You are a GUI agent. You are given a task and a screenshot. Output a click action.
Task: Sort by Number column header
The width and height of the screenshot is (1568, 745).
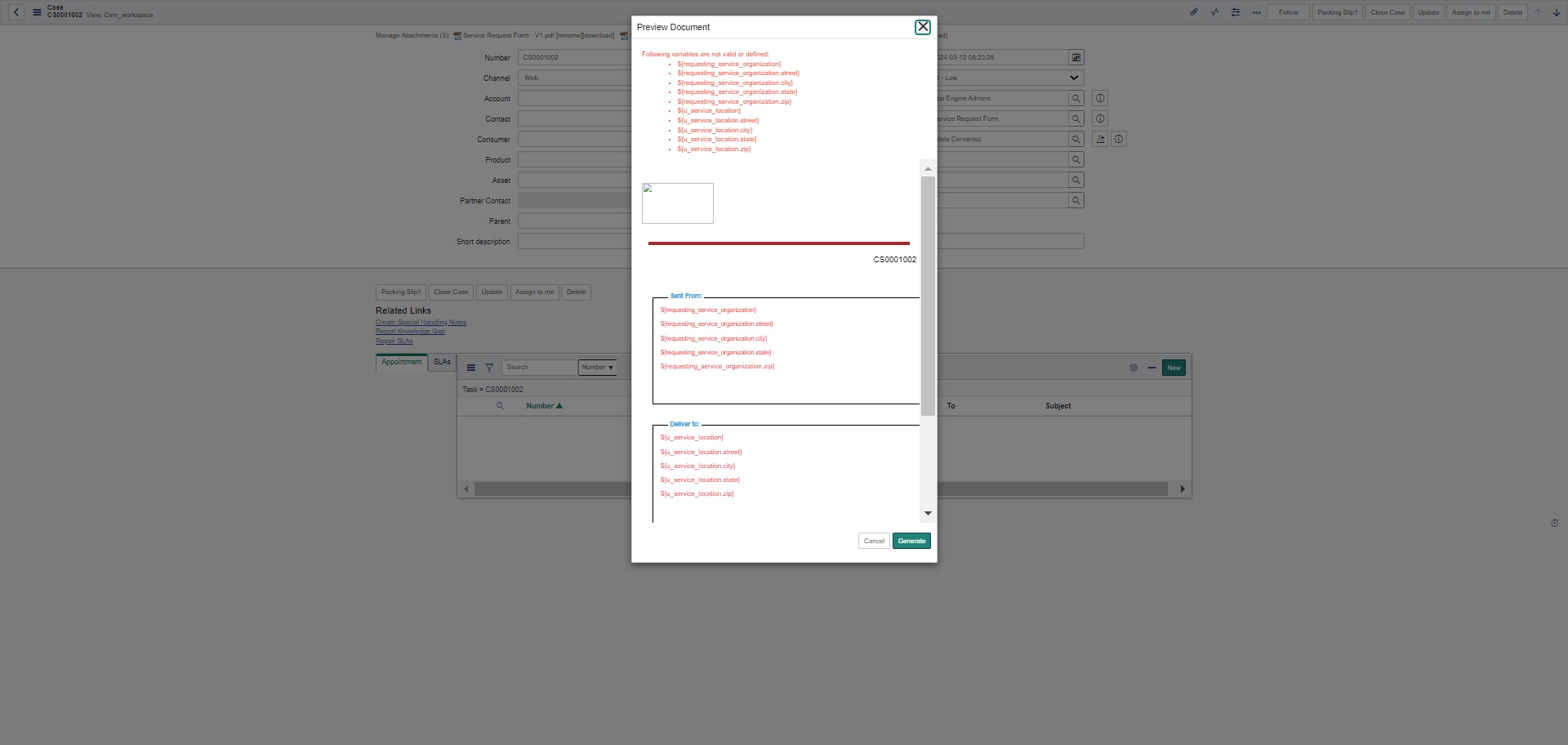click(544, 406)
